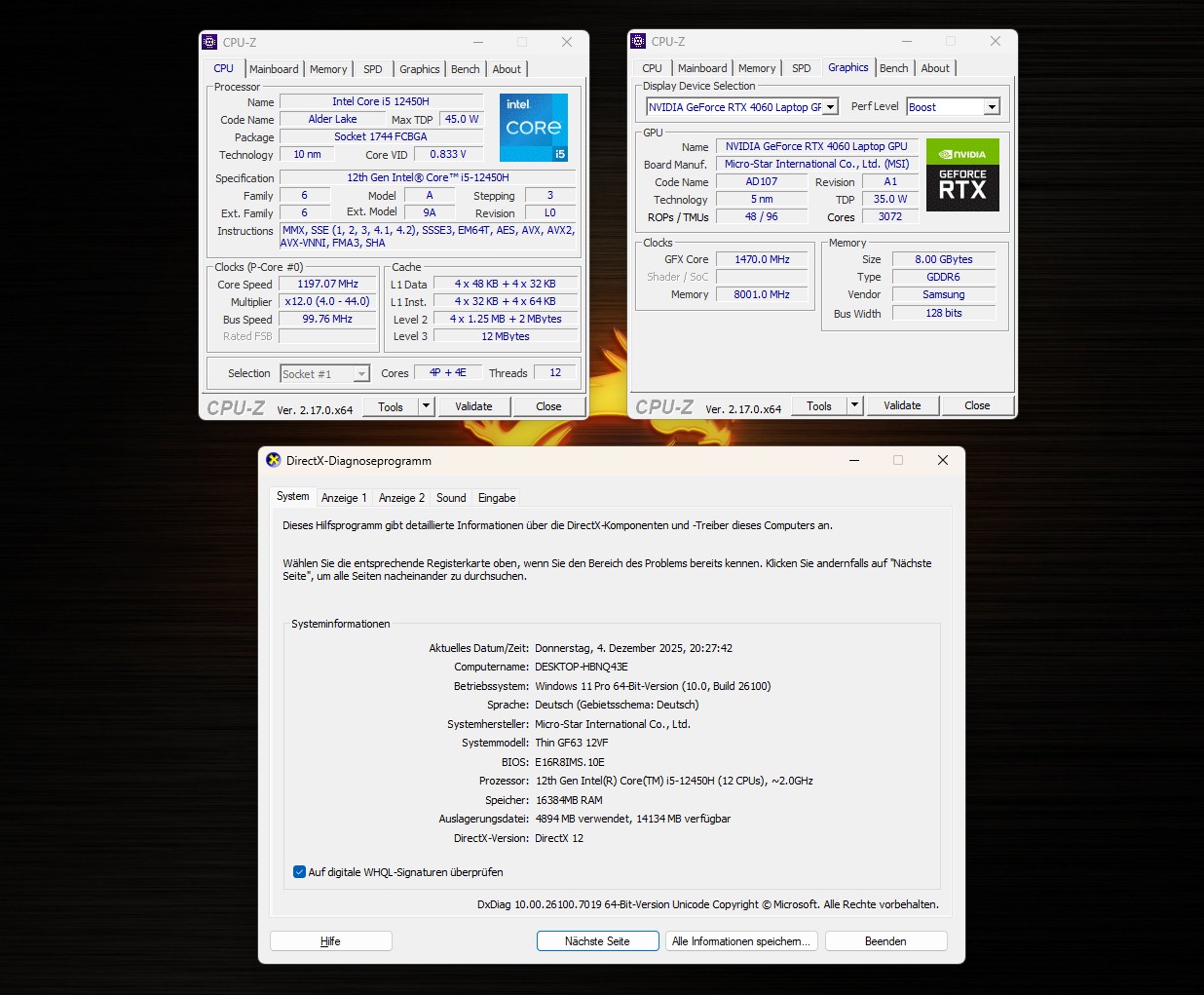This screenshot has width=1204, height=995.
Task: Click the DirectX icon in DxDiag titlebar
Action: coord(272,460)
